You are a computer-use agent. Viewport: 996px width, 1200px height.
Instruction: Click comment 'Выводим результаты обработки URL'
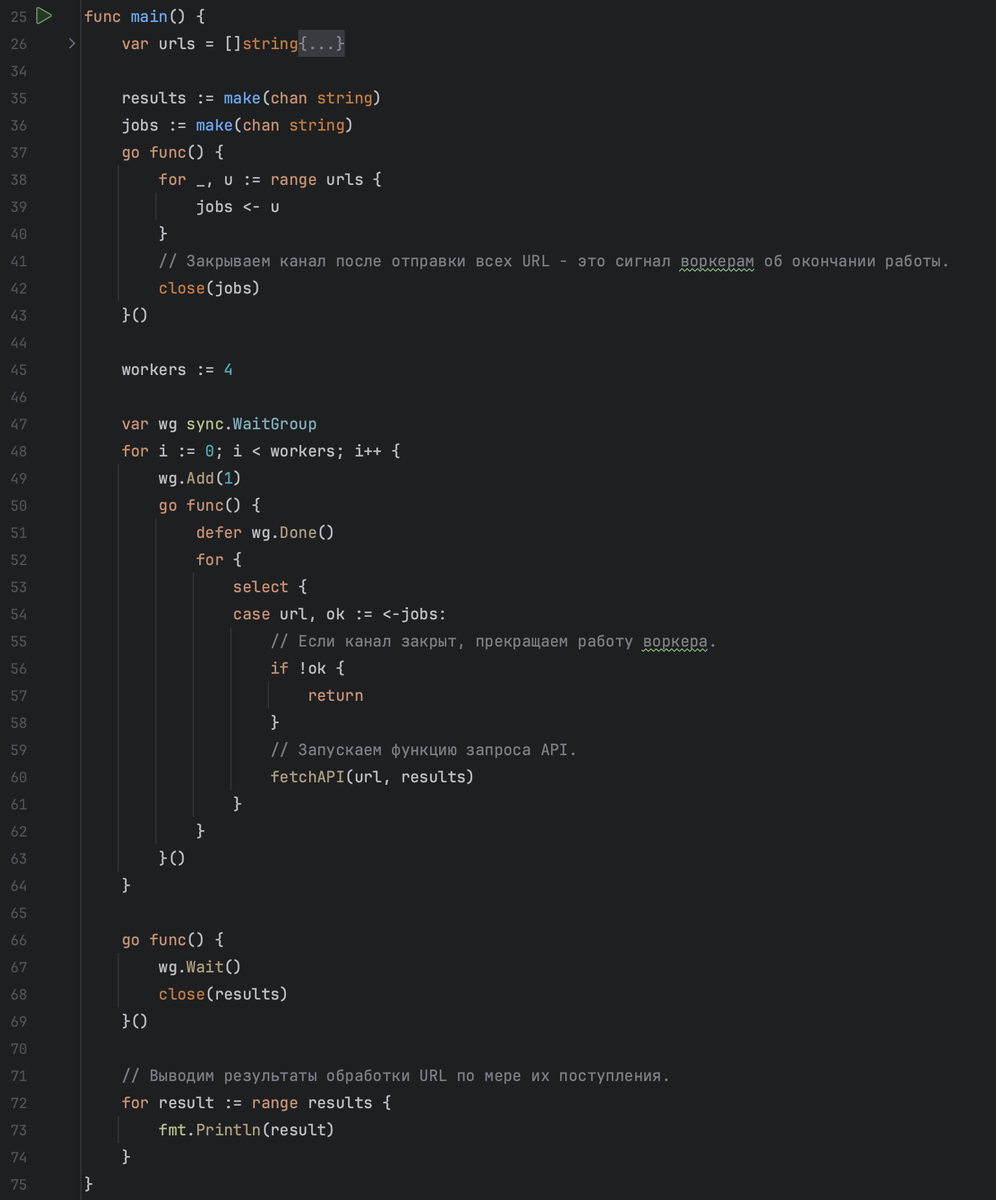[x=298, y=1076]
